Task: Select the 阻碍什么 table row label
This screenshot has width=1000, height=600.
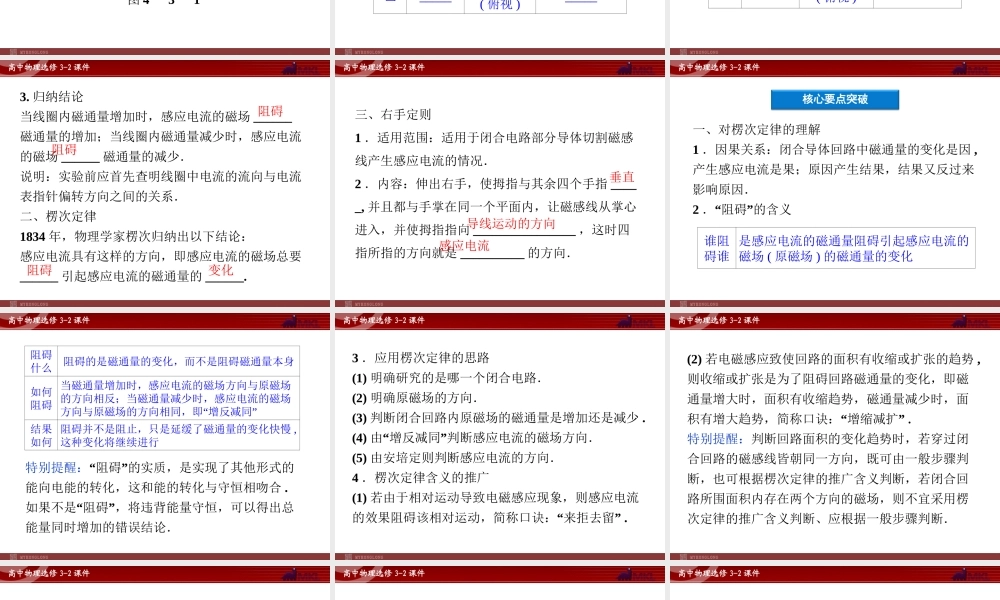Action: pyautogui.click(x=41, y=361)
